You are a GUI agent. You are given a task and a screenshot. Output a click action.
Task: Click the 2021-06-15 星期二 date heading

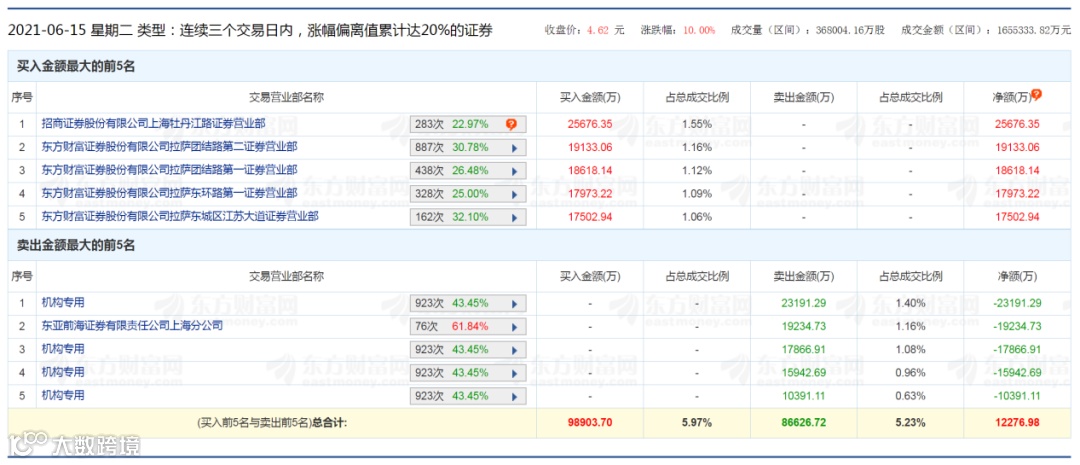[x=69, y=31]
